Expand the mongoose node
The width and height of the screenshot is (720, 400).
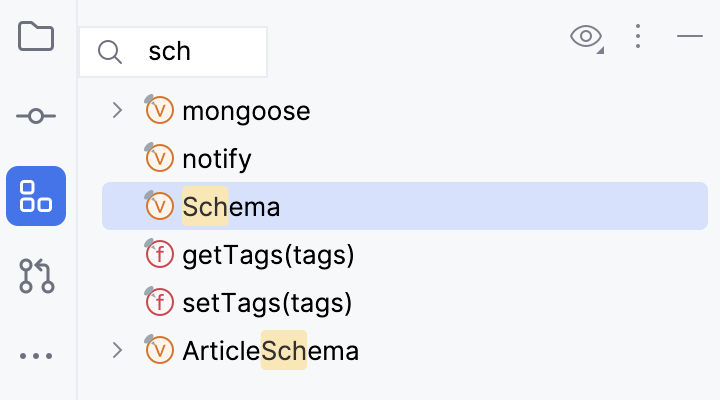[117, 110]
